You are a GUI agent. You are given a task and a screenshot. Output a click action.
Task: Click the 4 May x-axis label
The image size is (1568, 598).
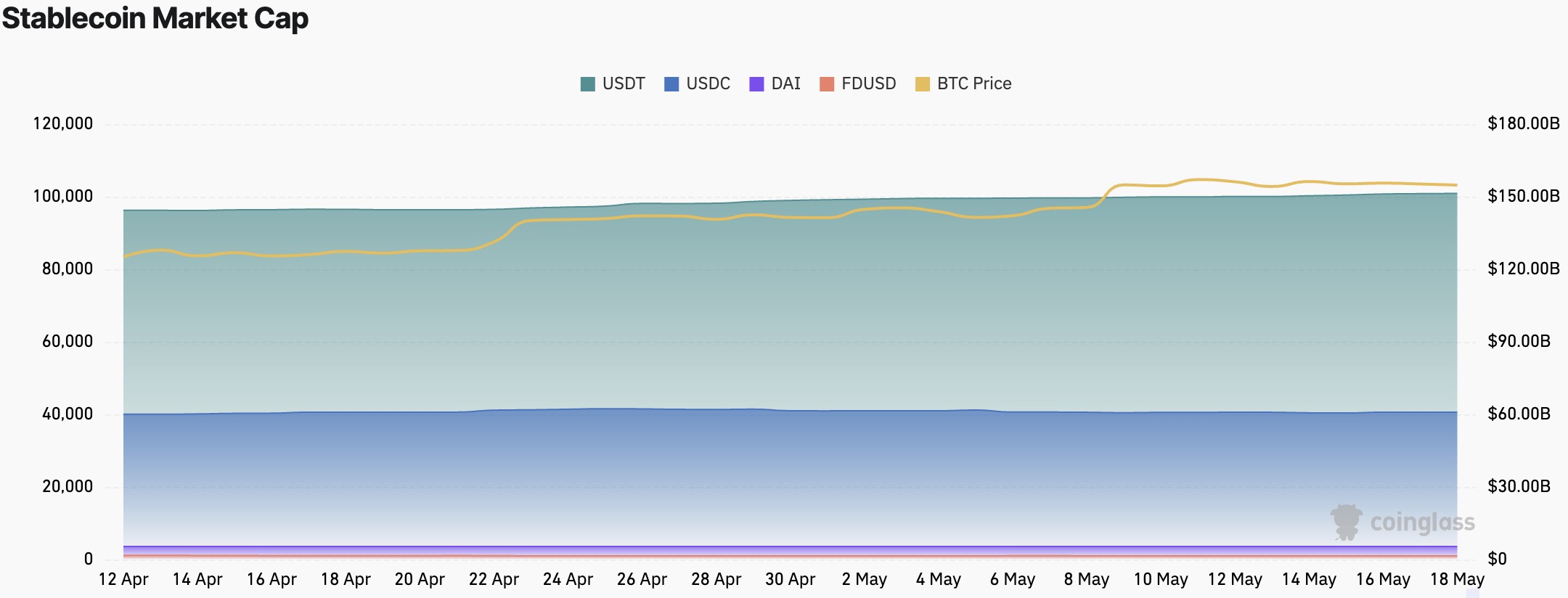[x=938, y=580]
